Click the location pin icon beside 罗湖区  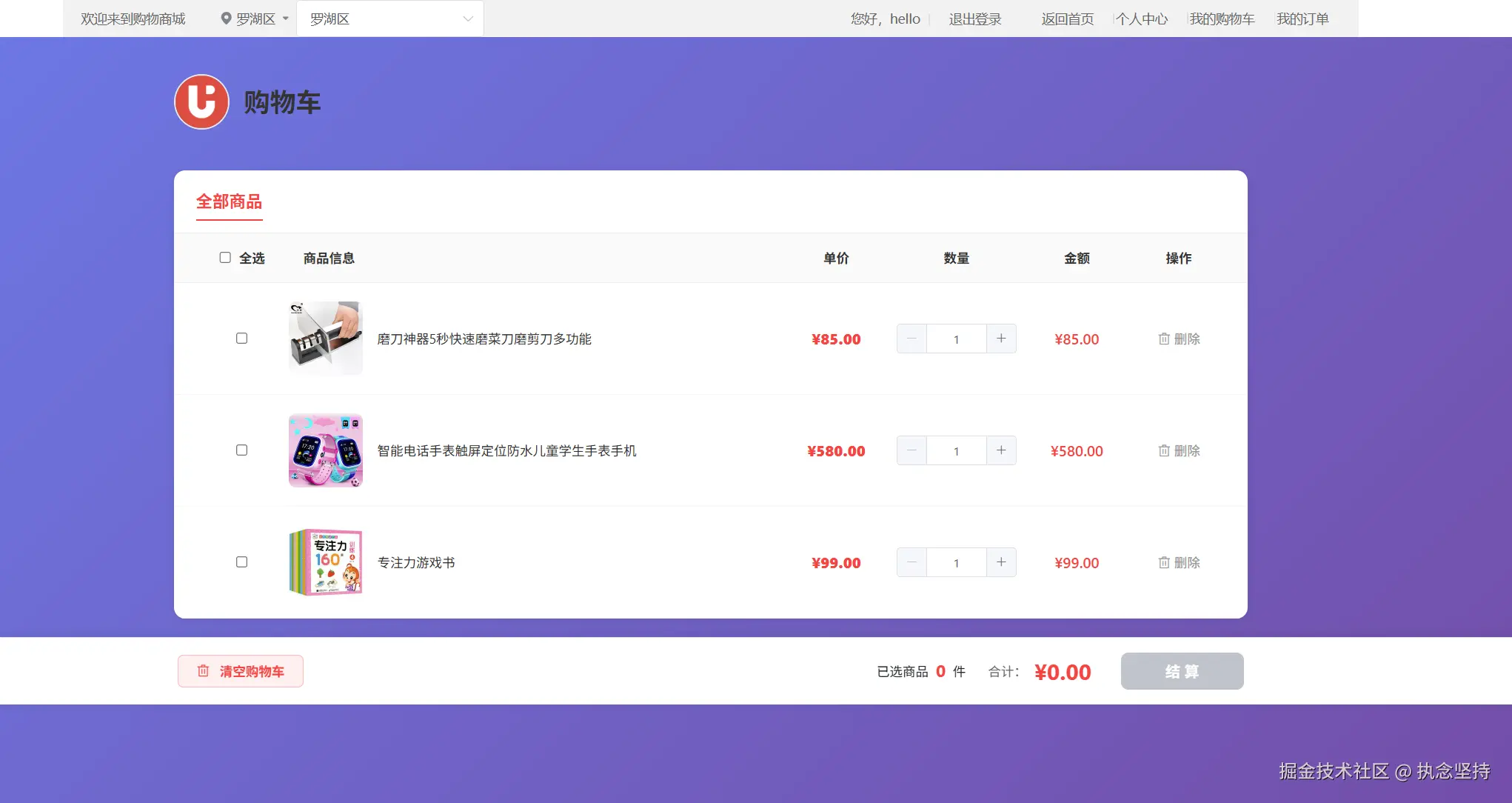pos(226,19)
